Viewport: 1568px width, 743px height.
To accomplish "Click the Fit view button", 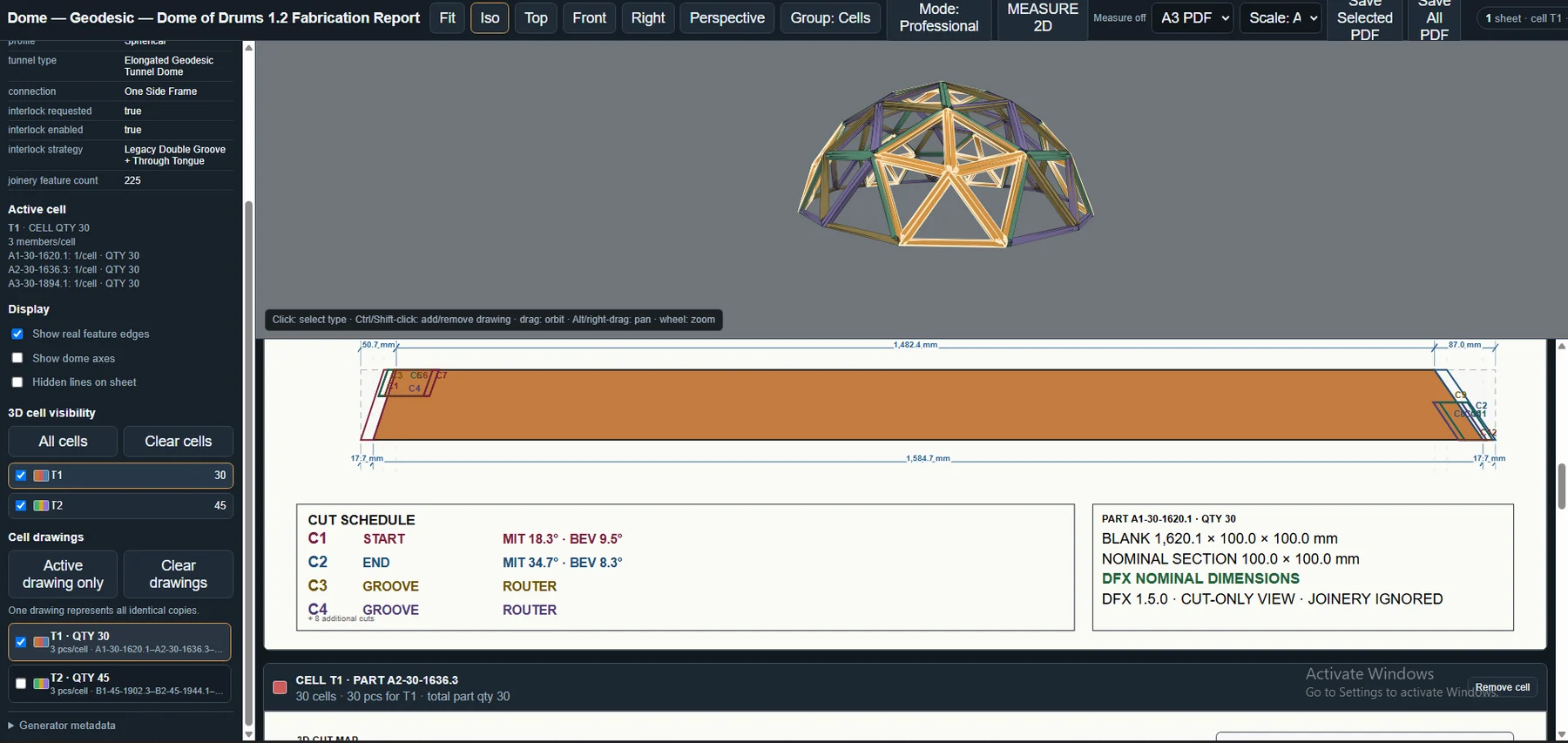I will click(x=447, y=17).
